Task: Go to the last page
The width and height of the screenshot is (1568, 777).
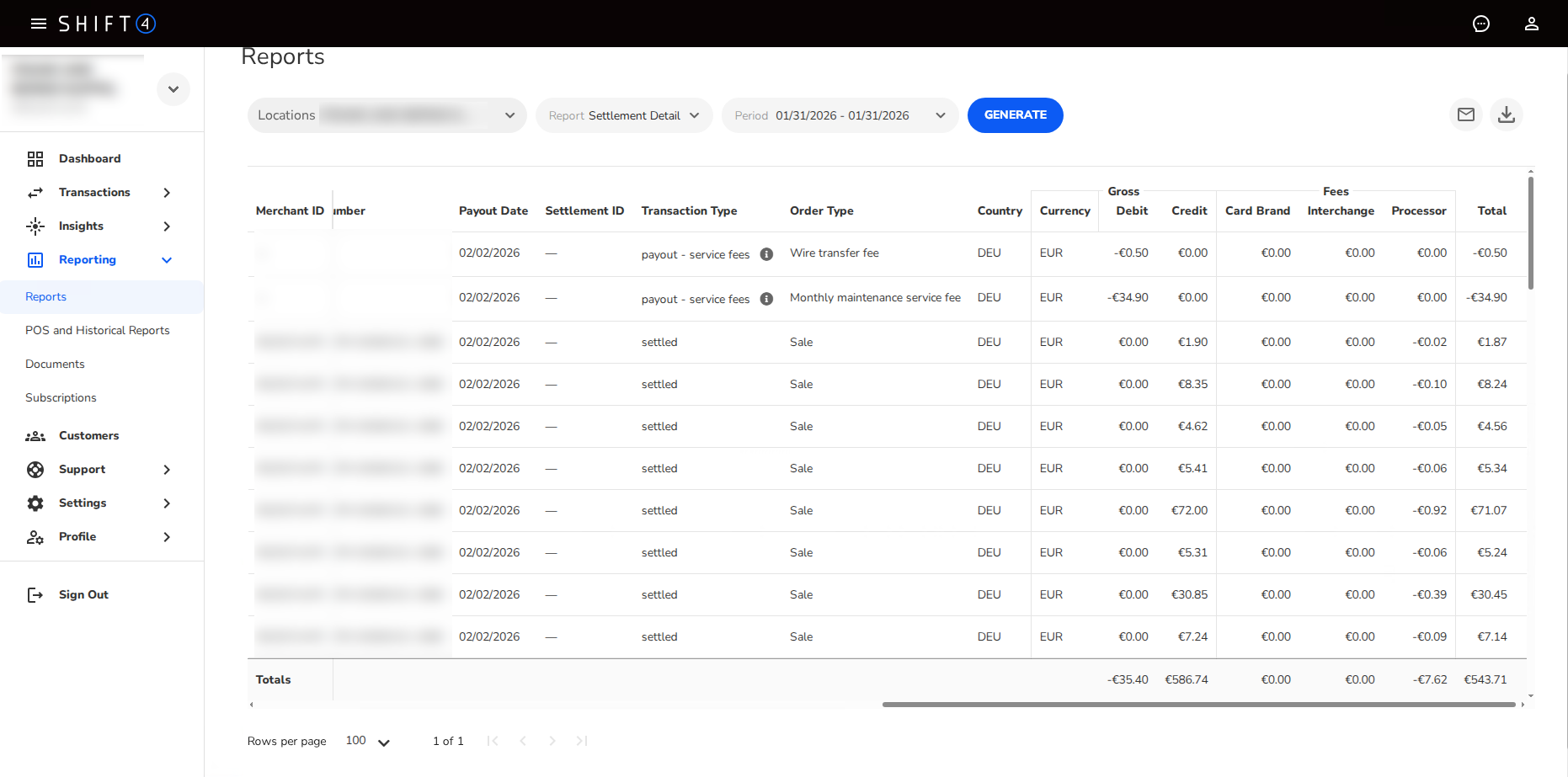Action: 582,741
